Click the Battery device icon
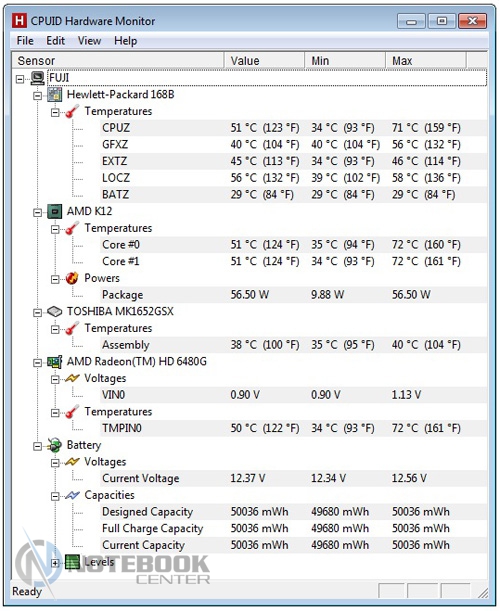Viewport: 500px width, 611px height. click(x=55, y=445)
